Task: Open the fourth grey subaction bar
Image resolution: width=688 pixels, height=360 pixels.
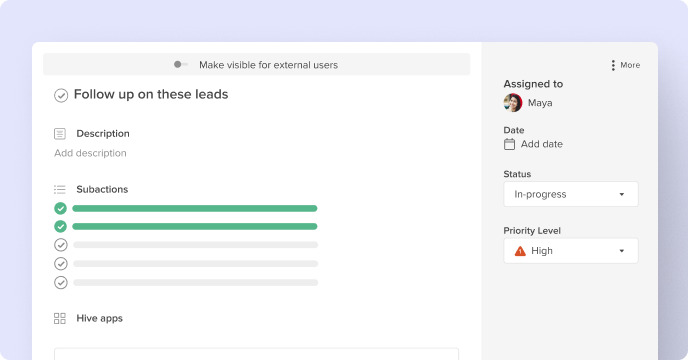Action: click(x=196, y=263)
